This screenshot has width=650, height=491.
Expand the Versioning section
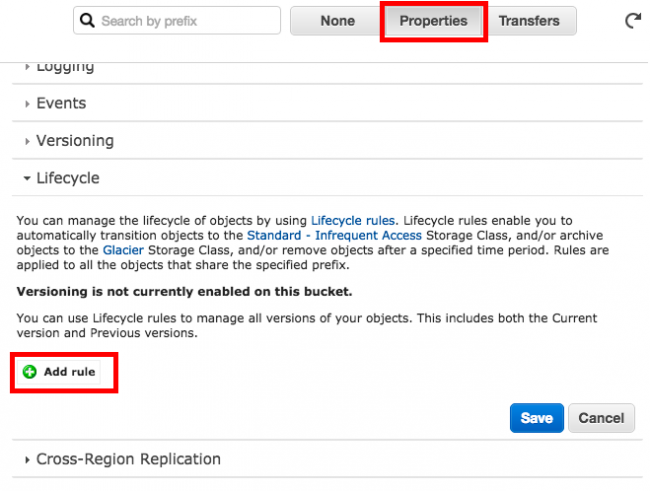[x=75, y=141]
